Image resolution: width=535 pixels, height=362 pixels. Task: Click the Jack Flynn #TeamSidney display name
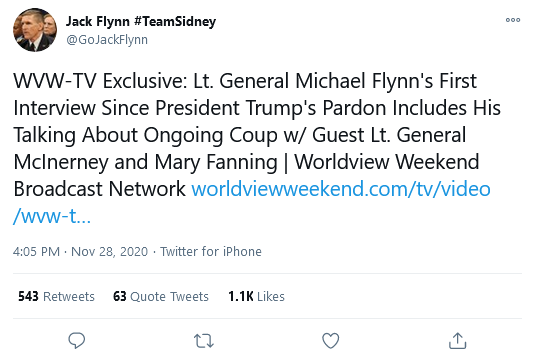pyautogui.click(x=141, y=21)
